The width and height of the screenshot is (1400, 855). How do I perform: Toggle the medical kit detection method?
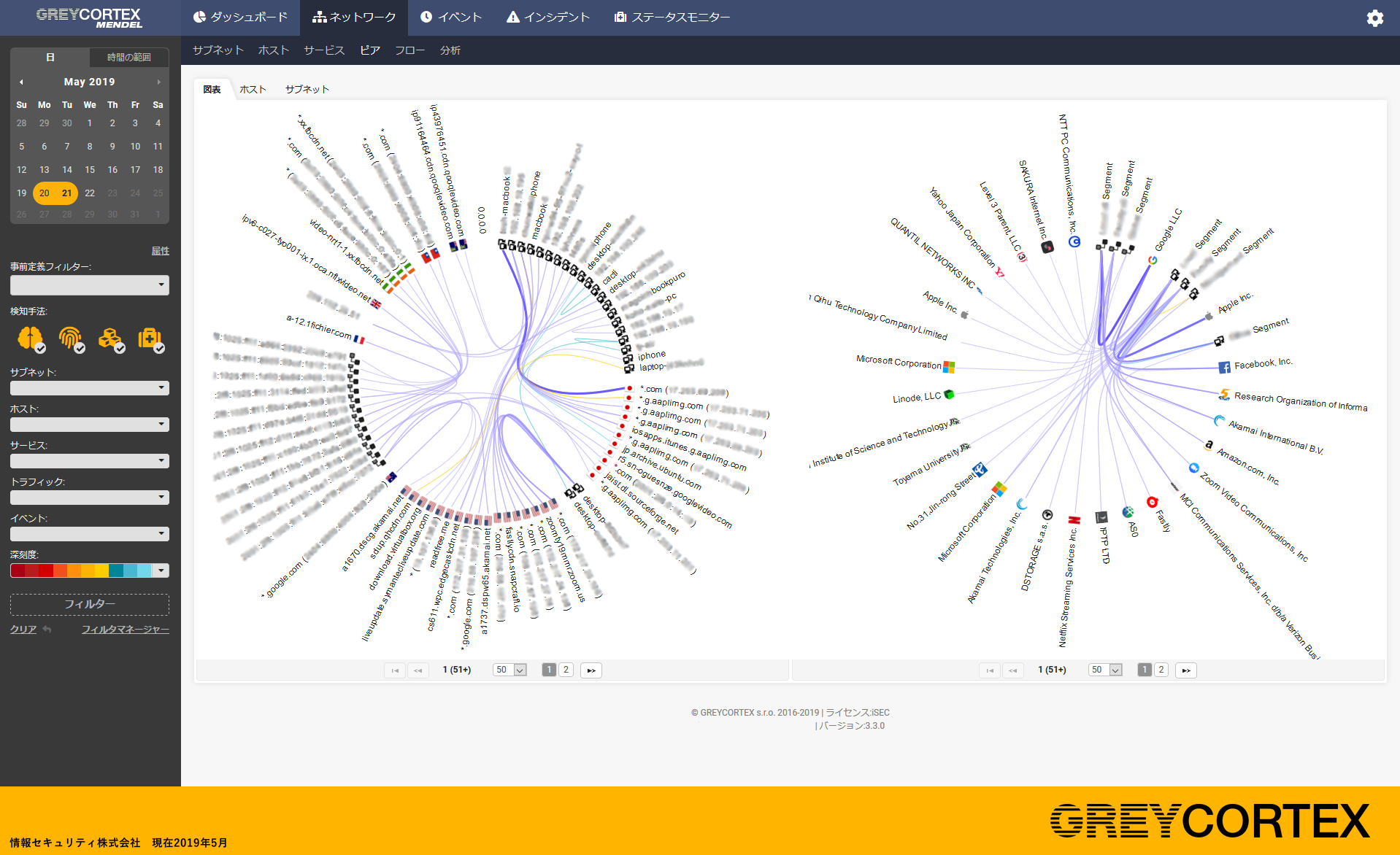click(x=150, y=338)
